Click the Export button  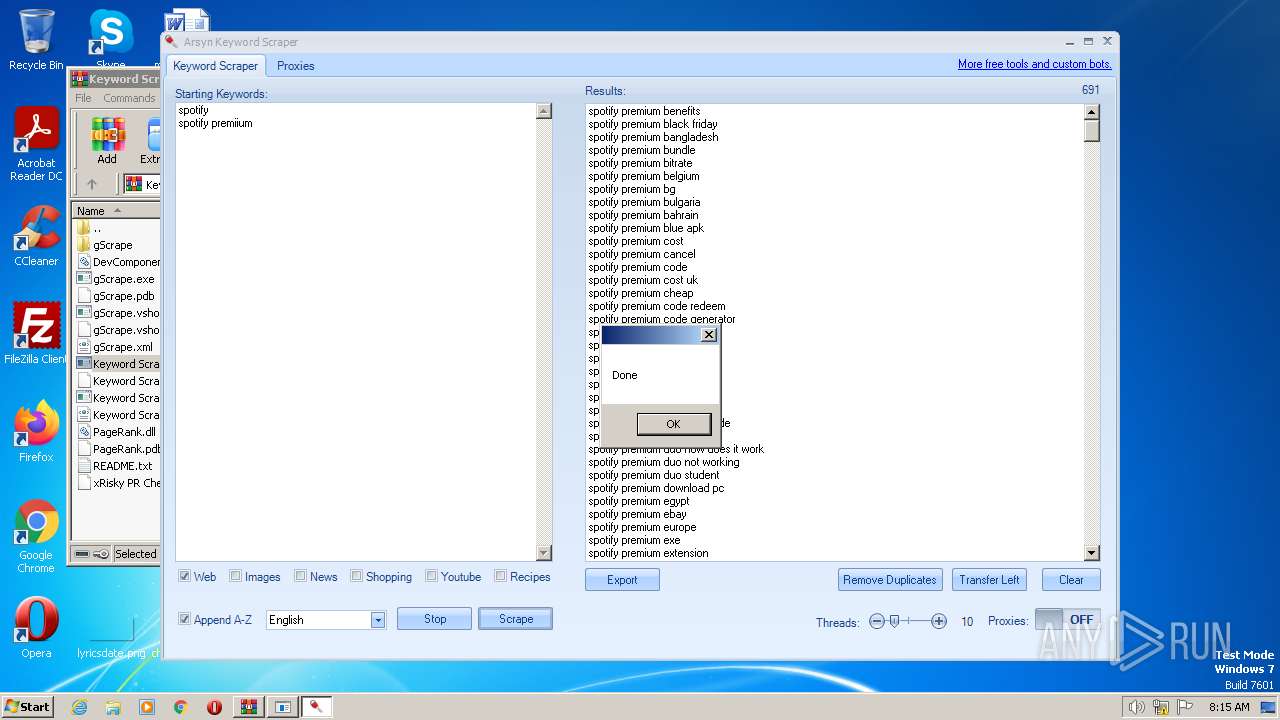(622, 580)
